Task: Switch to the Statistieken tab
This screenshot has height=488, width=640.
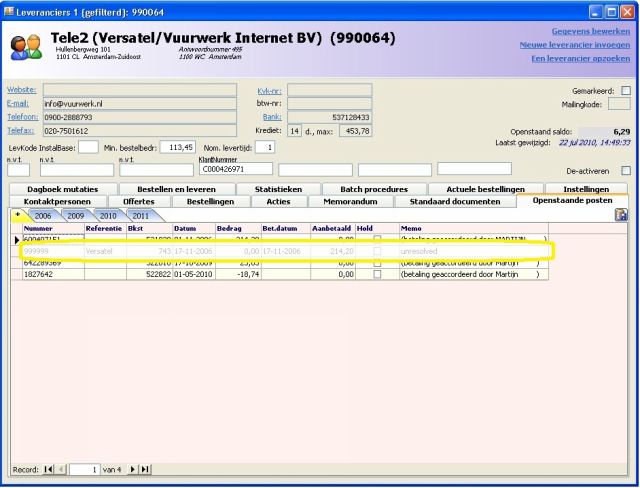Action: (277, 188)
